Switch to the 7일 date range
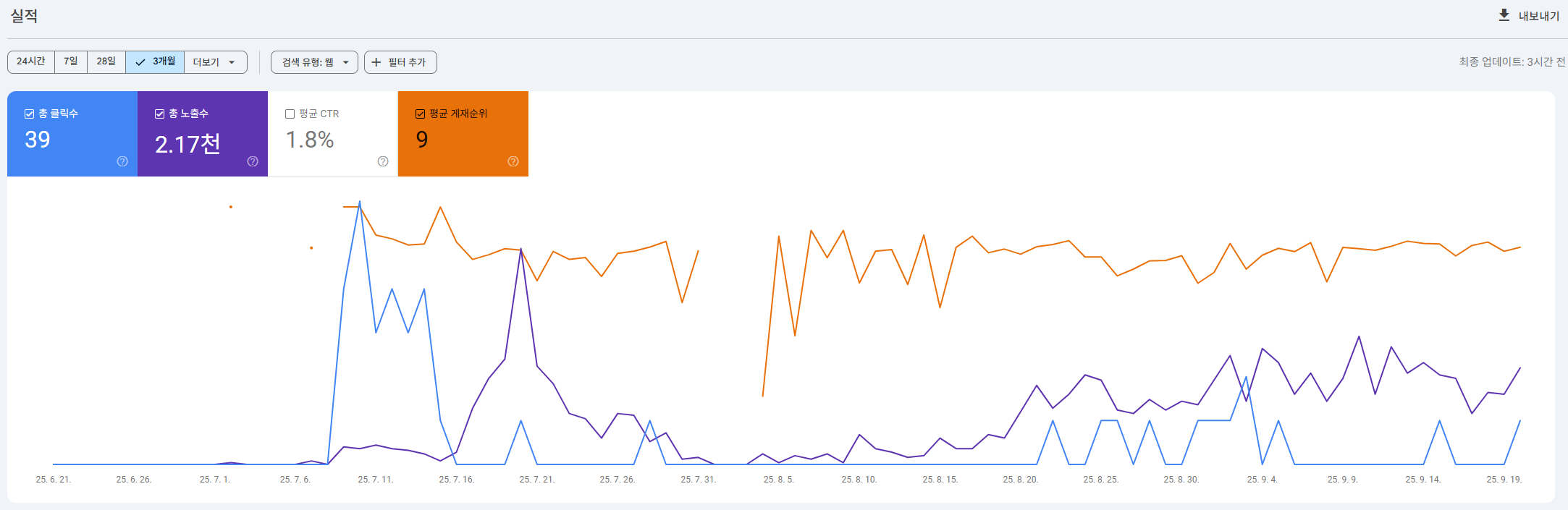 [71, 61]
